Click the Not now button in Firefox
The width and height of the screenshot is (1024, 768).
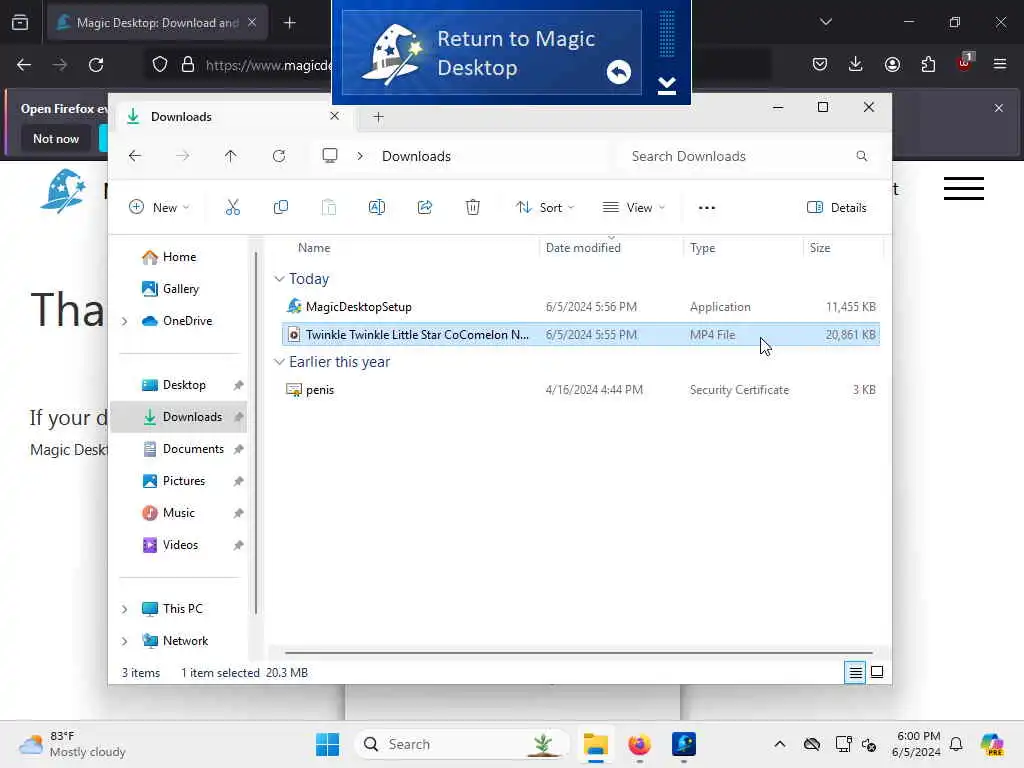pyautogui.click(x=56, y=138)
